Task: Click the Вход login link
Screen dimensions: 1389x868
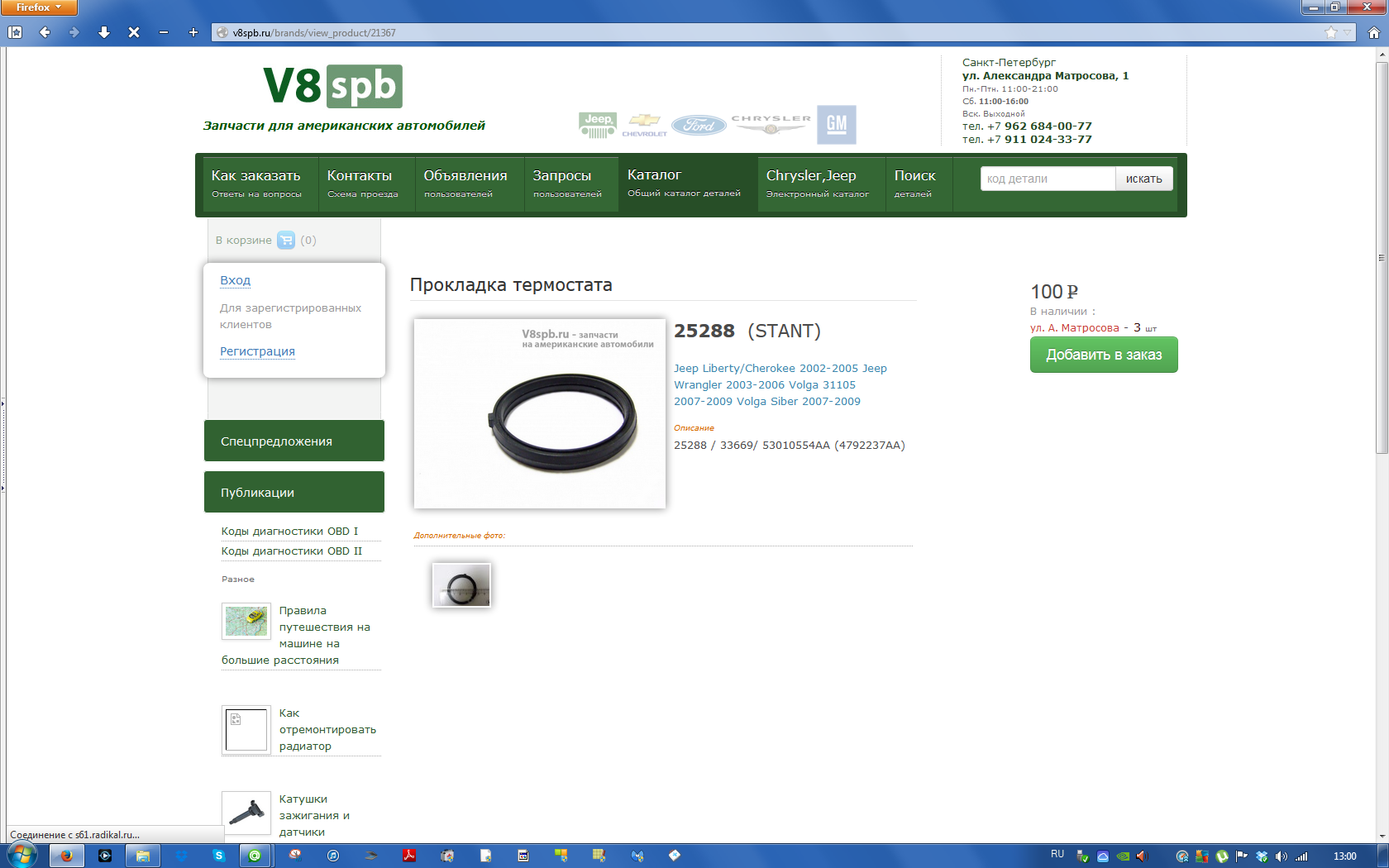Action: click(235, 280)
